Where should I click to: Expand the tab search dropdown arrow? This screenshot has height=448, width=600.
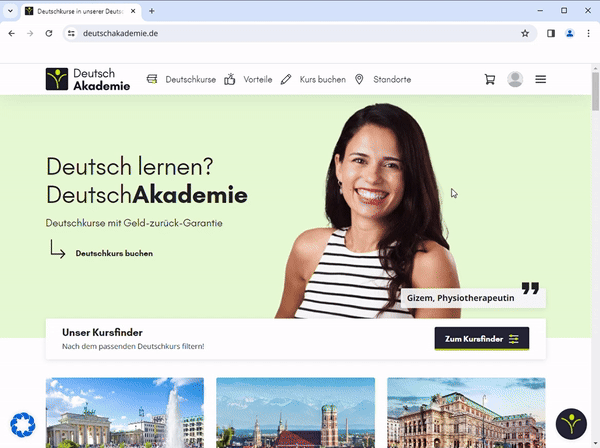[x=10, y=11]
